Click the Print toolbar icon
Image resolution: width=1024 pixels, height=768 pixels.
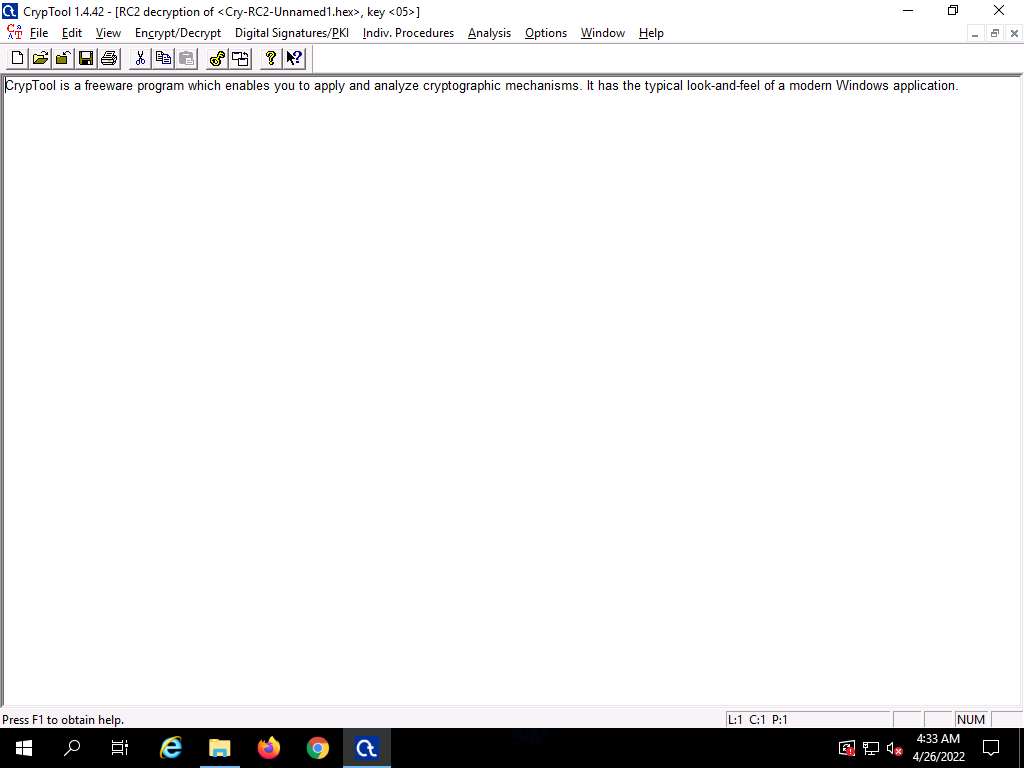click(x=109, y=58)
